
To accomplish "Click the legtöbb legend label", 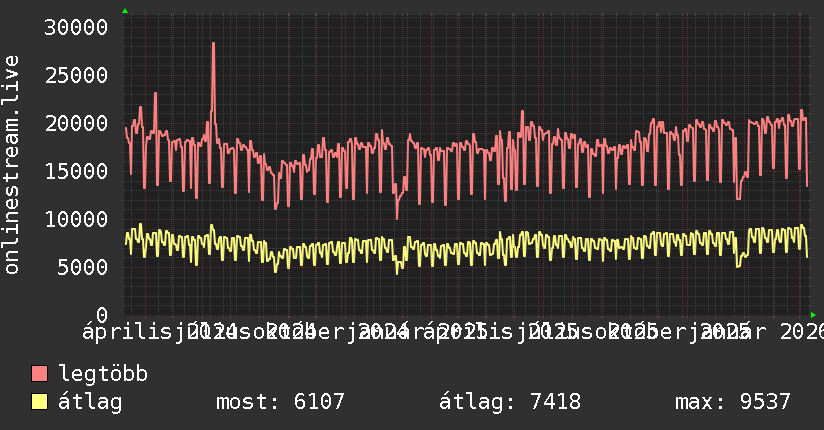I will point(103,374).
